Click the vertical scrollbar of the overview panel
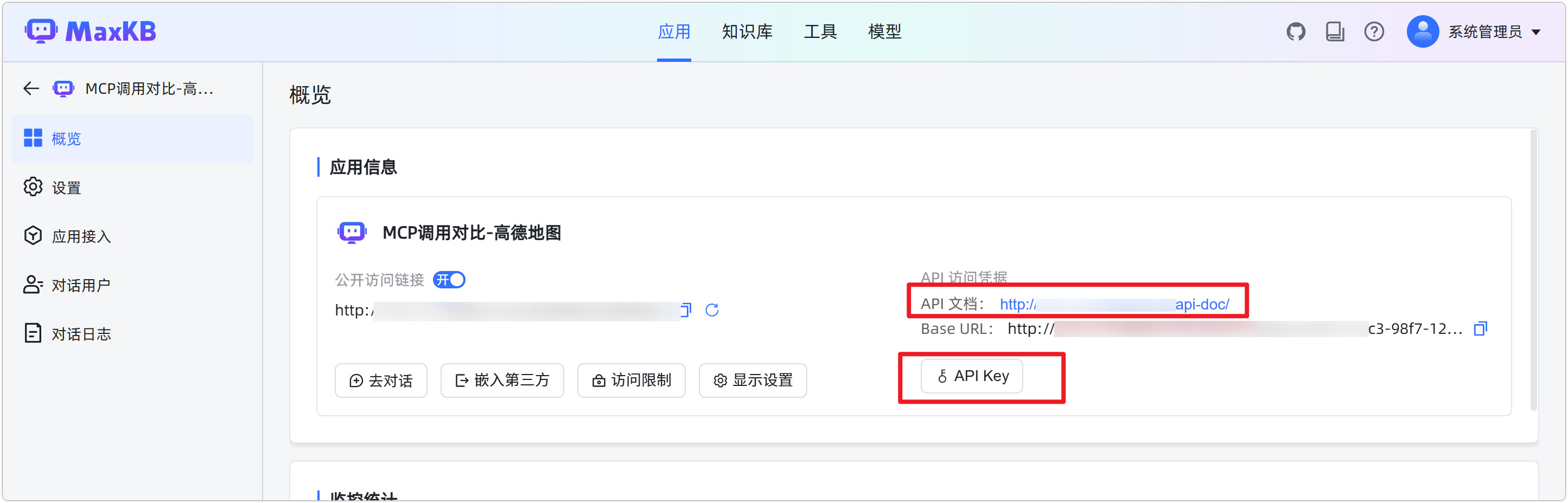 [1533, 270]
